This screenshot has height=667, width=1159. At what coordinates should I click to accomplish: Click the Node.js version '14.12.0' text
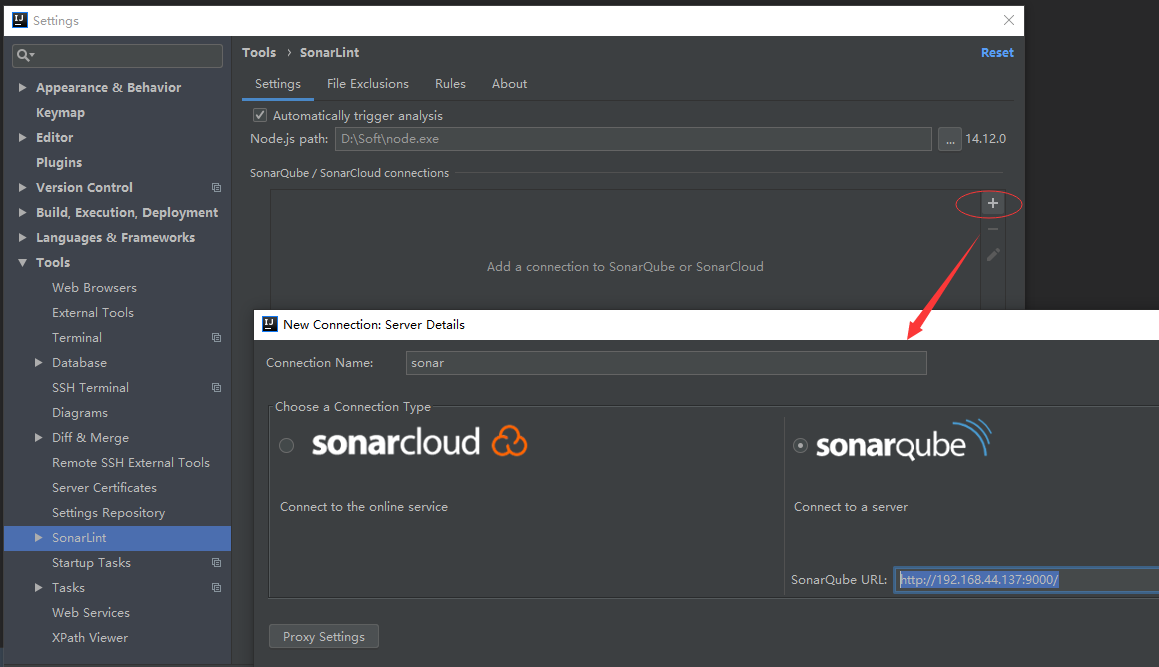tap(985, 139)
